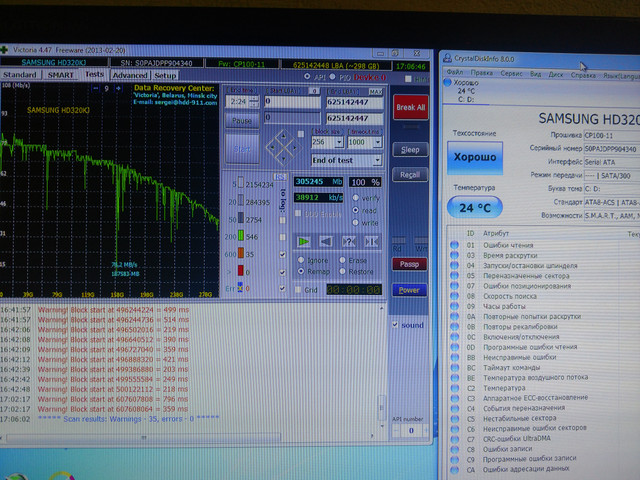Click the graph scale right arrow button
Viewport: 640px width, 480px height.
click(118, 88)
